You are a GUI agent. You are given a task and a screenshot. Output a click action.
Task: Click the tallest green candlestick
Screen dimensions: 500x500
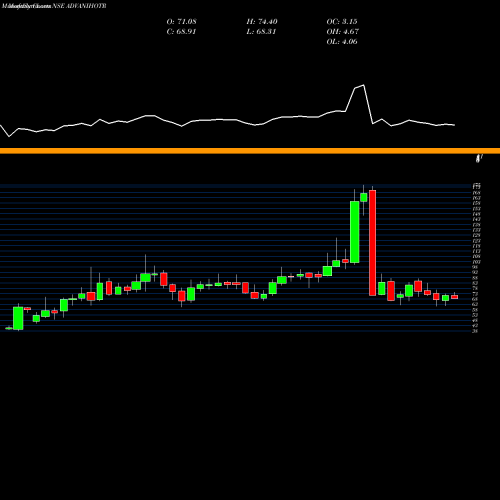(x=355, y=232)
